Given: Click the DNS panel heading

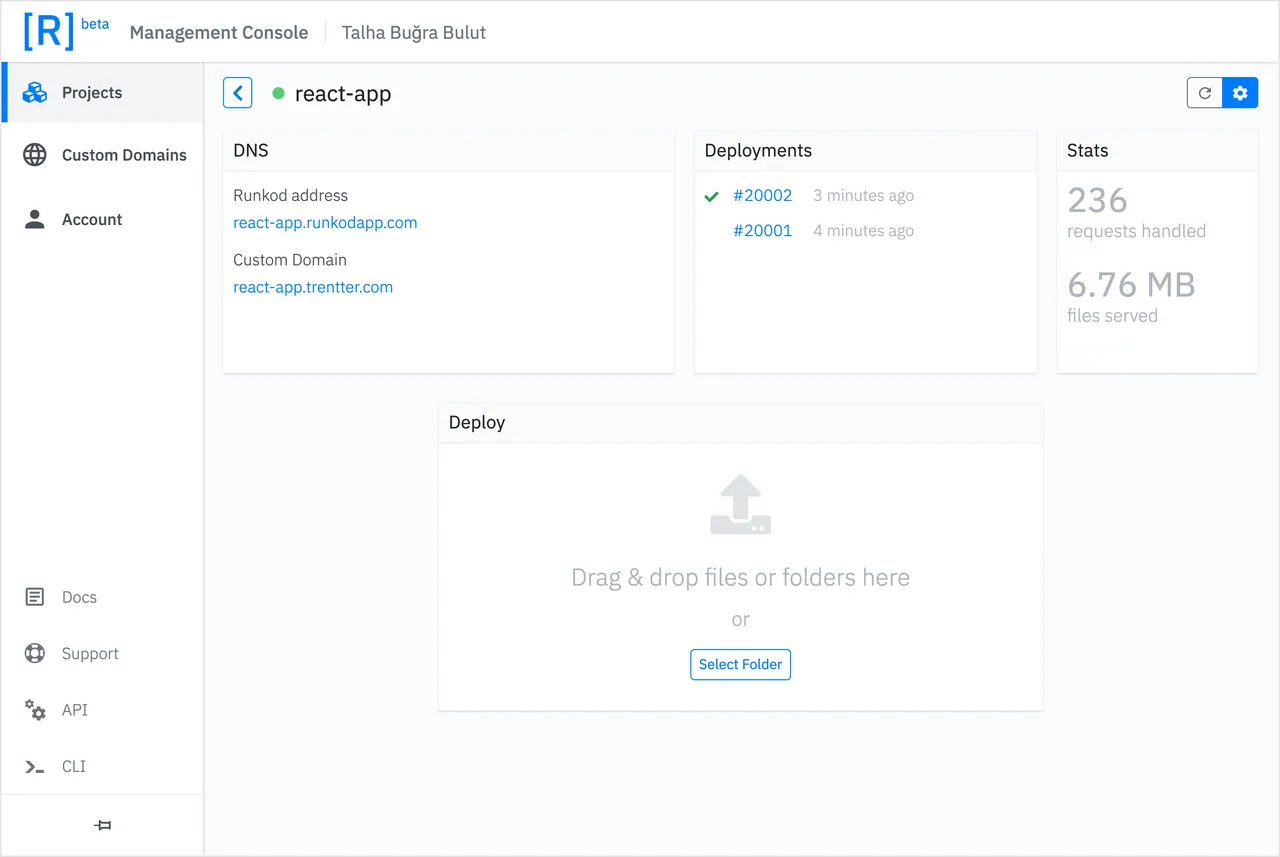Looking at the screenshot, I should [251, 150].
